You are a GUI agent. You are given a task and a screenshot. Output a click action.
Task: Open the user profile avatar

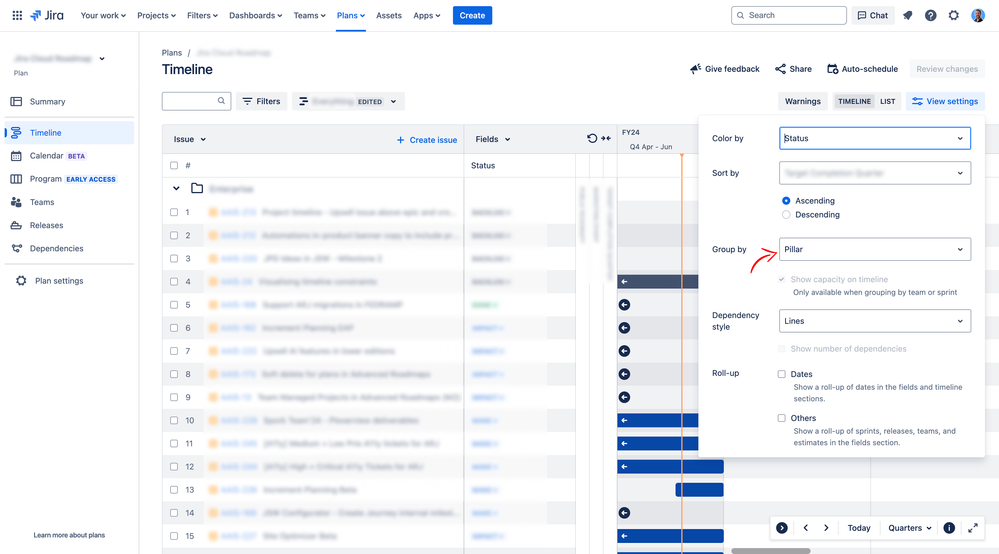(978, 15)
